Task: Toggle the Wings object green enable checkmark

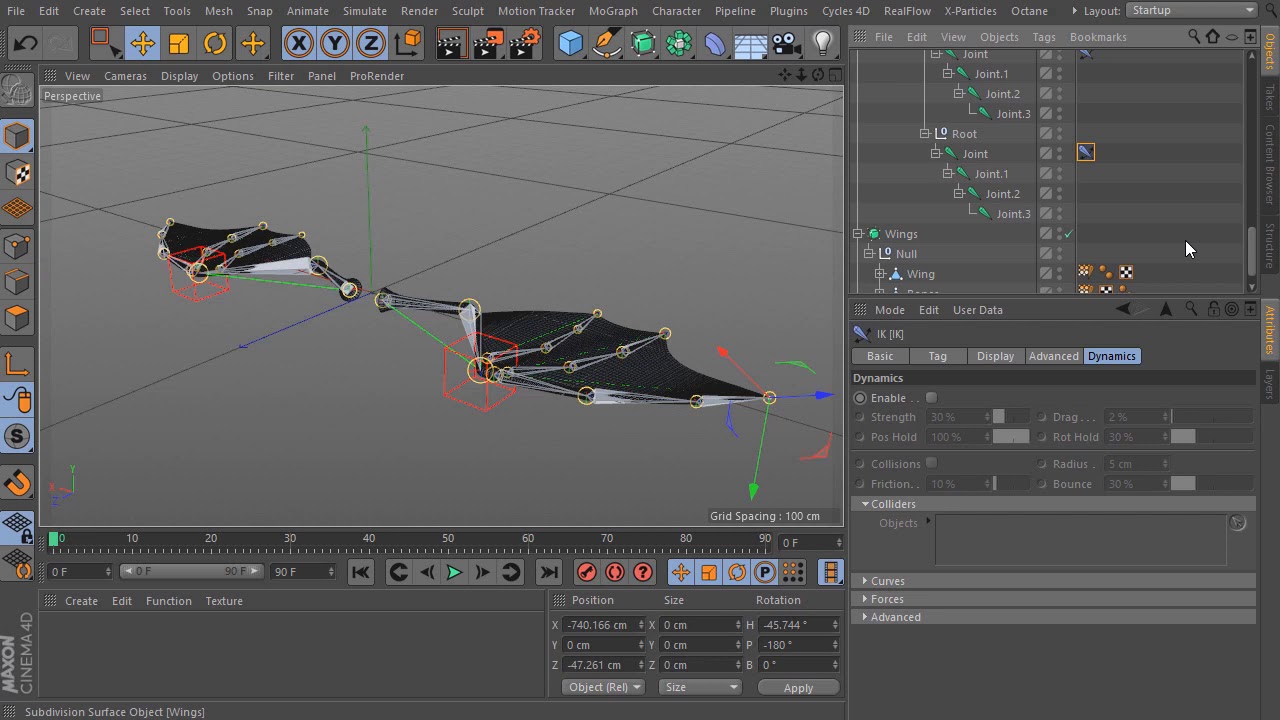Action: tap(1068, 234)
